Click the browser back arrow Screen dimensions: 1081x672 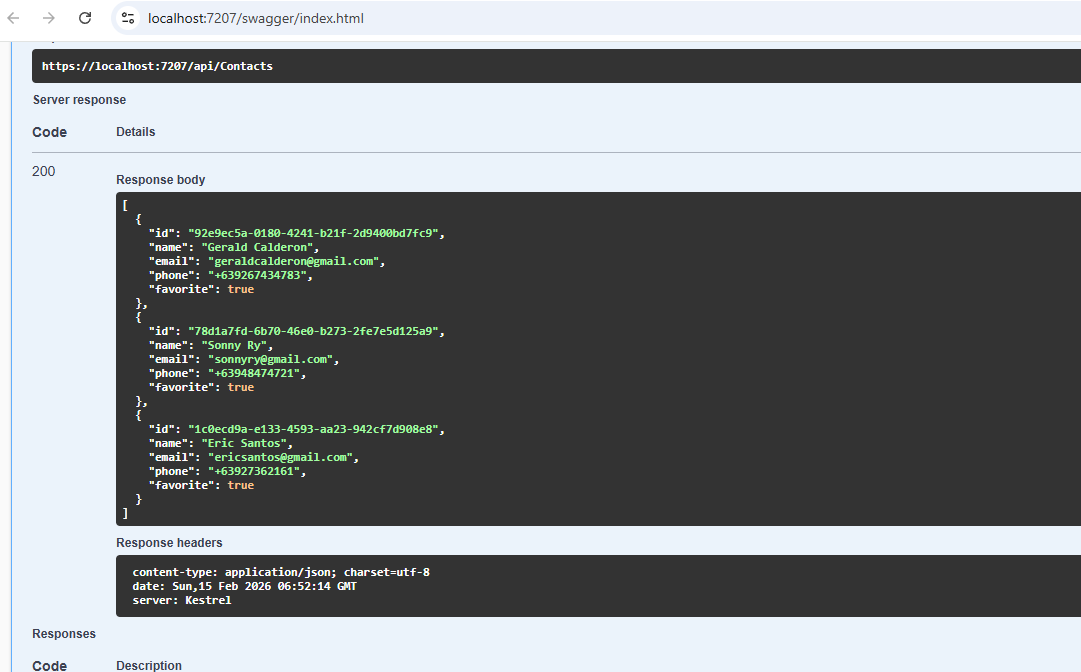(14, 18)
